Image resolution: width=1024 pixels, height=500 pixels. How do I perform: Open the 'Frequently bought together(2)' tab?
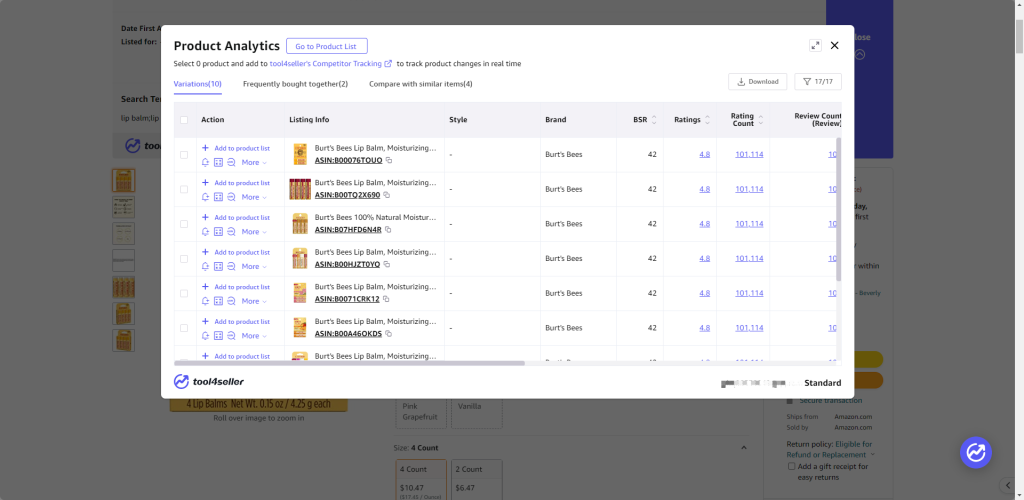[295, 84]
